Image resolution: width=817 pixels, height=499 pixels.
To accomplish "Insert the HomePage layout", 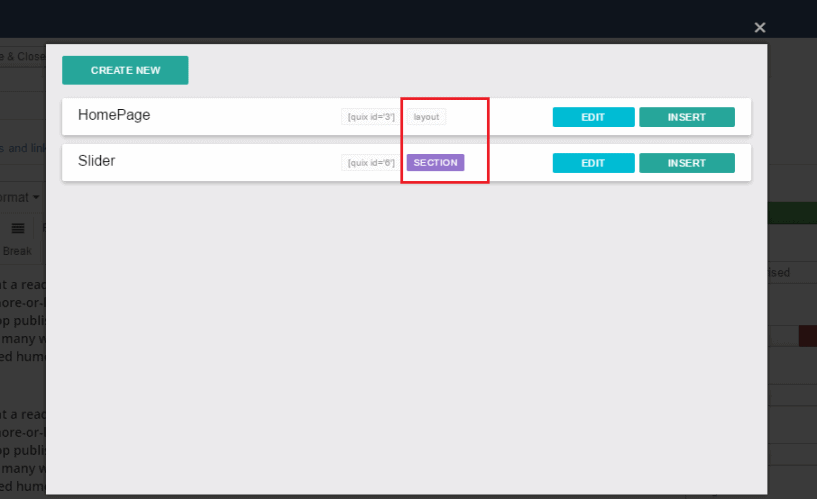I will 686,117.
